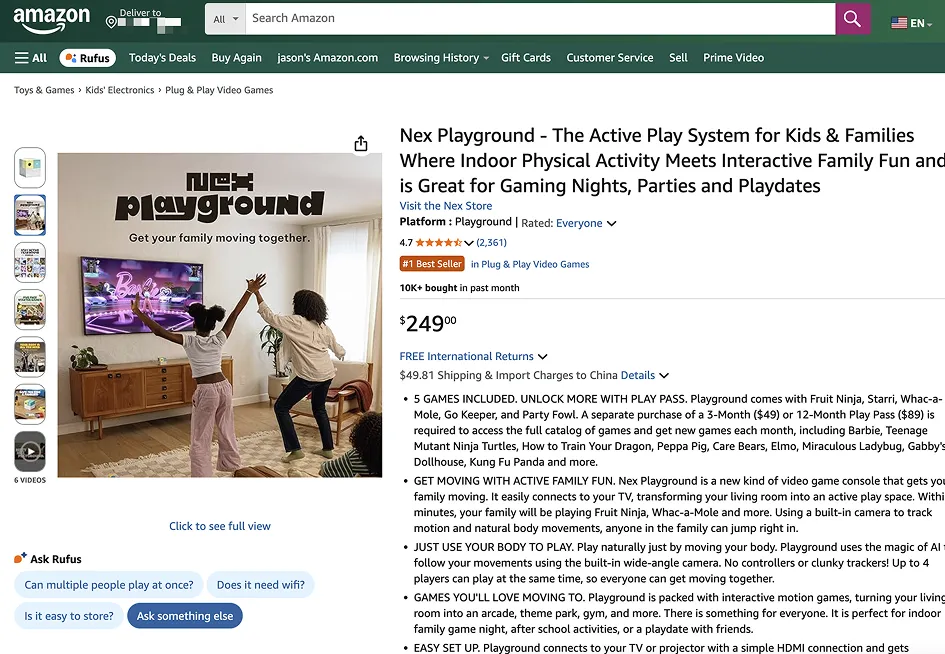Click 'Ask something else' button
This screenshot has width=945, height=654.
(185, 616)
